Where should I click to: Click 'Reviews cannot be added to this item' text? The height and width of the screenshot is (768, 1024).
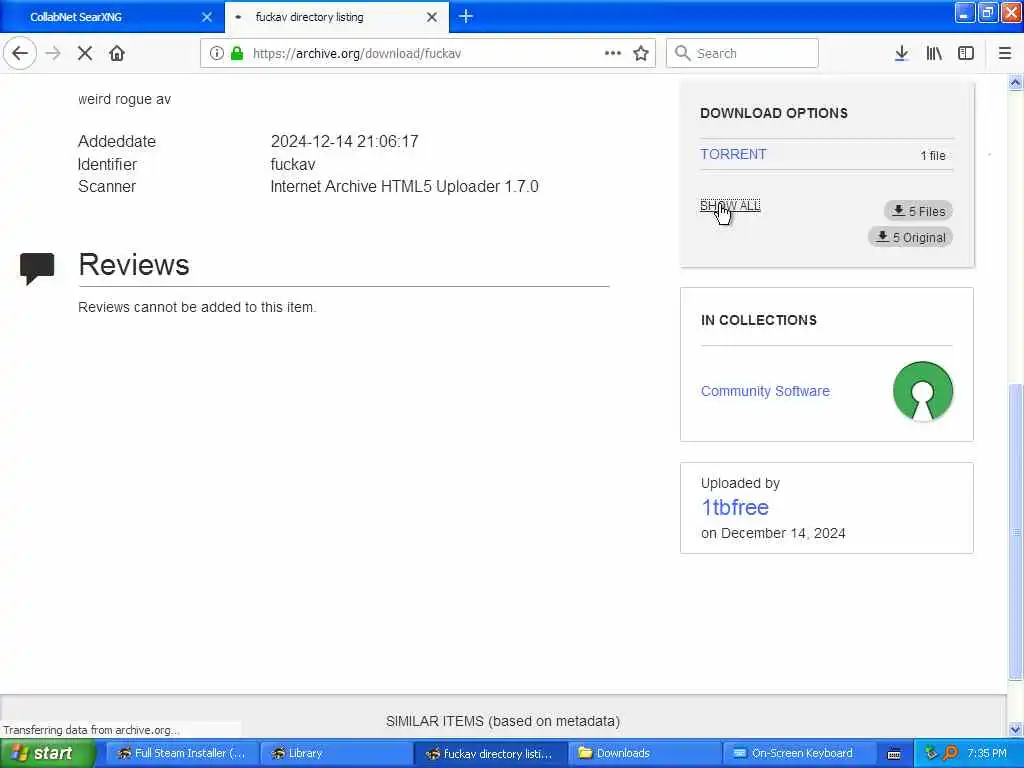coord(197,307)
